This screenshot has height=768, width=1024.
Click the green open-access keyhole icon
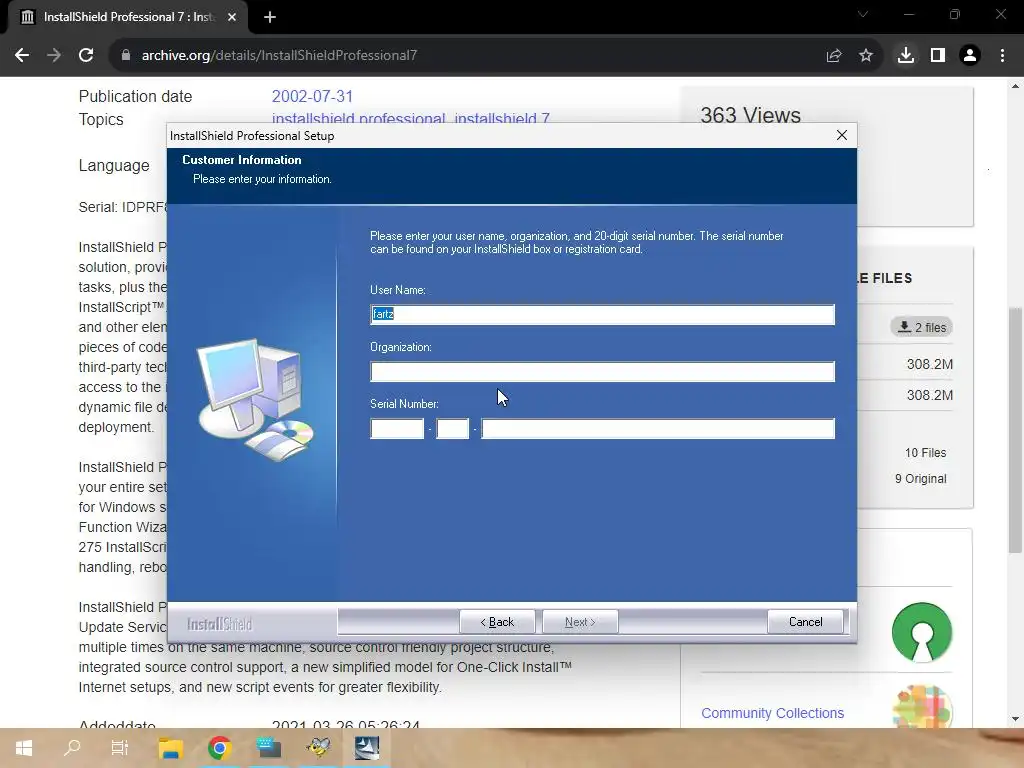point(921,632)
